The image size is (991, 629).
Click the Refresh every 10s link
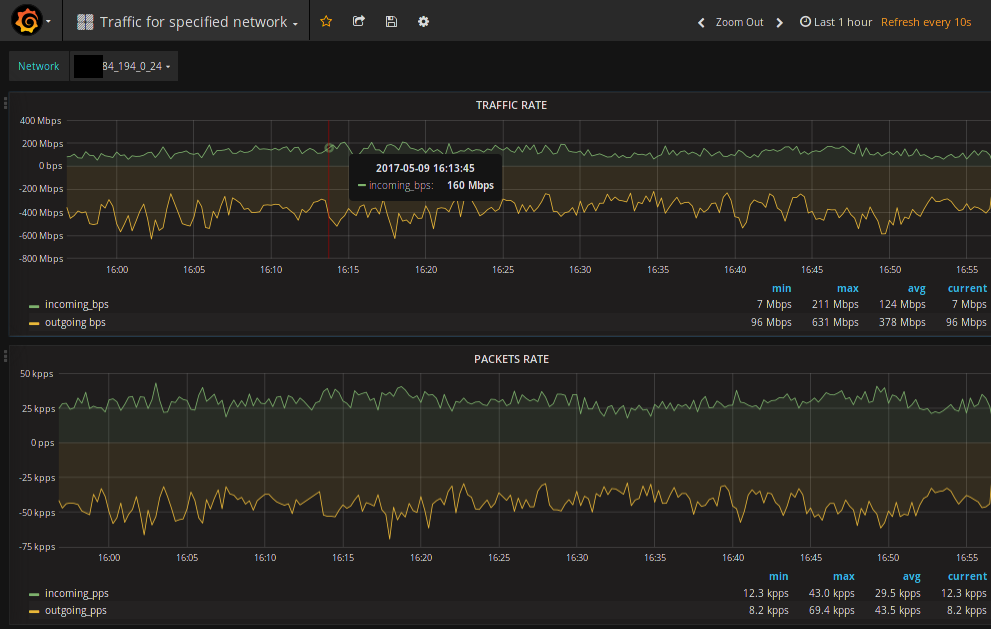pyautogui.click(x=926, y=22)
